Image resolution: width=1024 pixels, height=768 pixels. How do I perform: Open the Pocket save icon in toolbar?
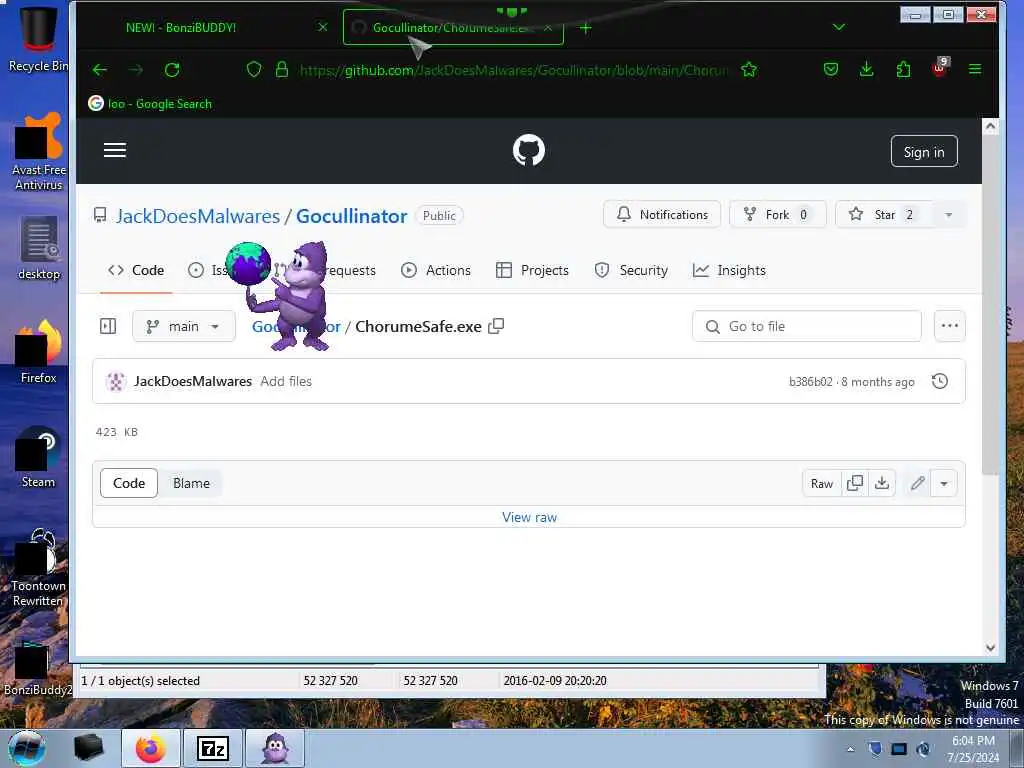(x=831, y=69)
